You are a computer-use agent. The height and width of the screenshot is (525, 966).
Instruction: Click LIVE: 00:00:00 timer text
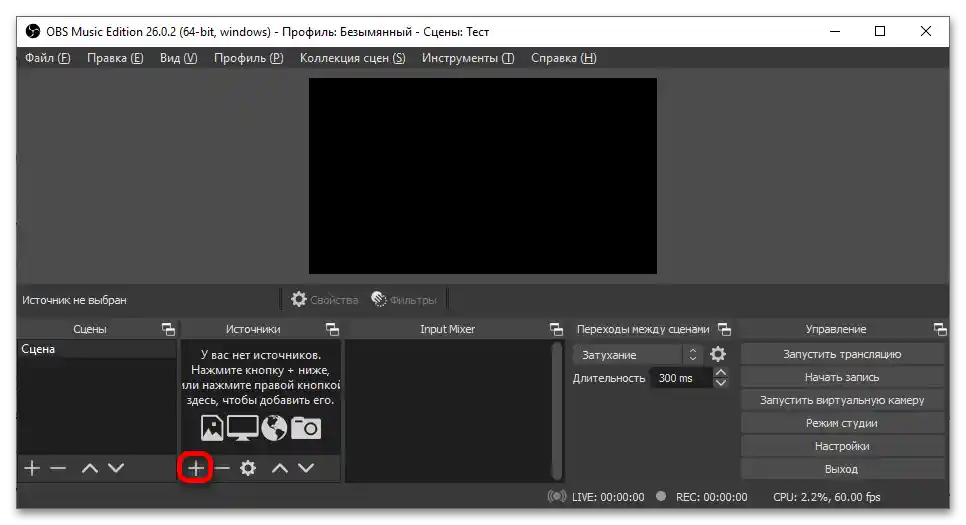[x=608, y=497]
